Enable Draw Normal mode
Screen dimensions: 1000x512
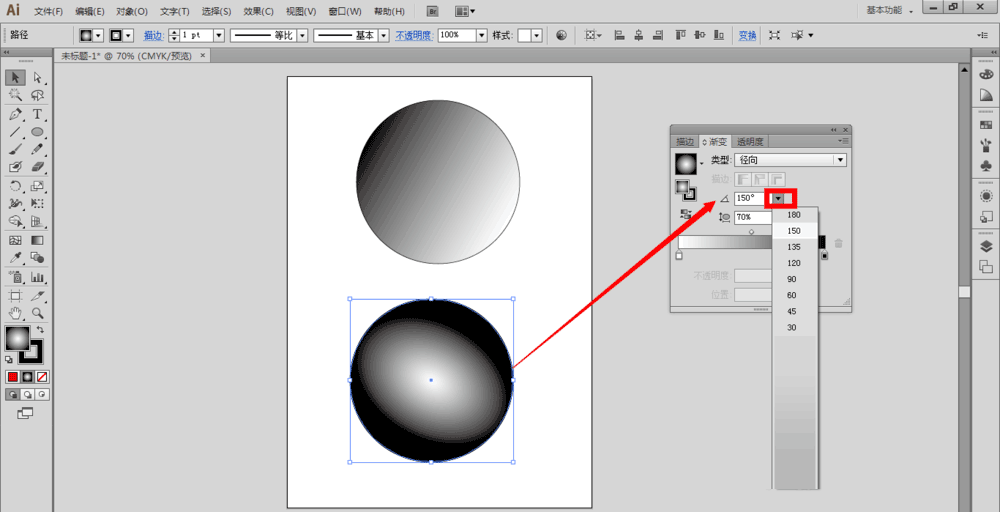pos(12,395)
